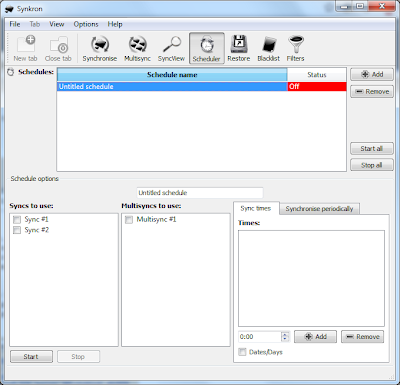This screenshot has height=385, width=400.
Task: Click the time spinner arrows
Action: click(x=285, y=337)
